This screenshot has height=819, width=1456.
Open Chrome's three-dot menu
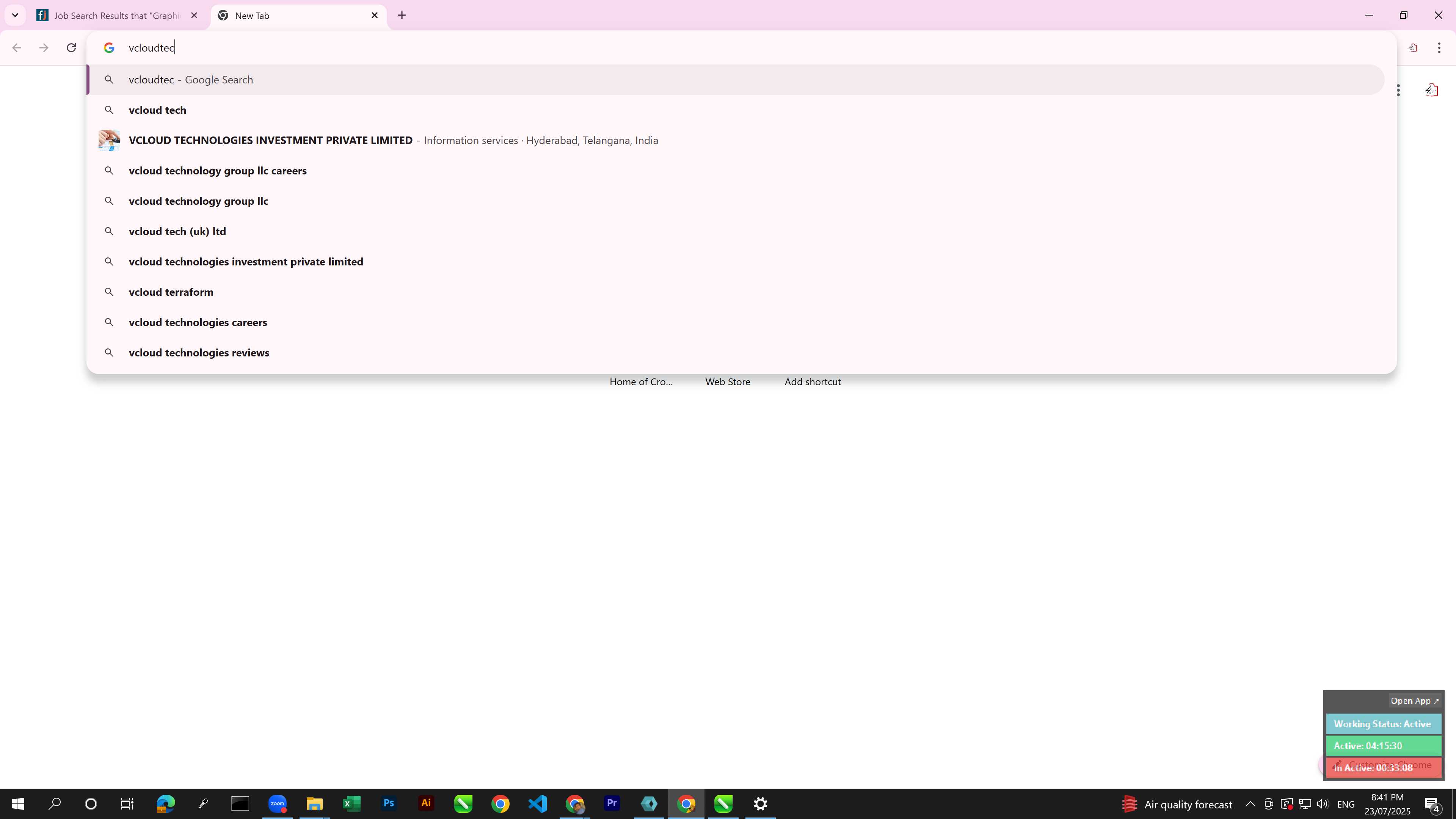coord(1439,47)
